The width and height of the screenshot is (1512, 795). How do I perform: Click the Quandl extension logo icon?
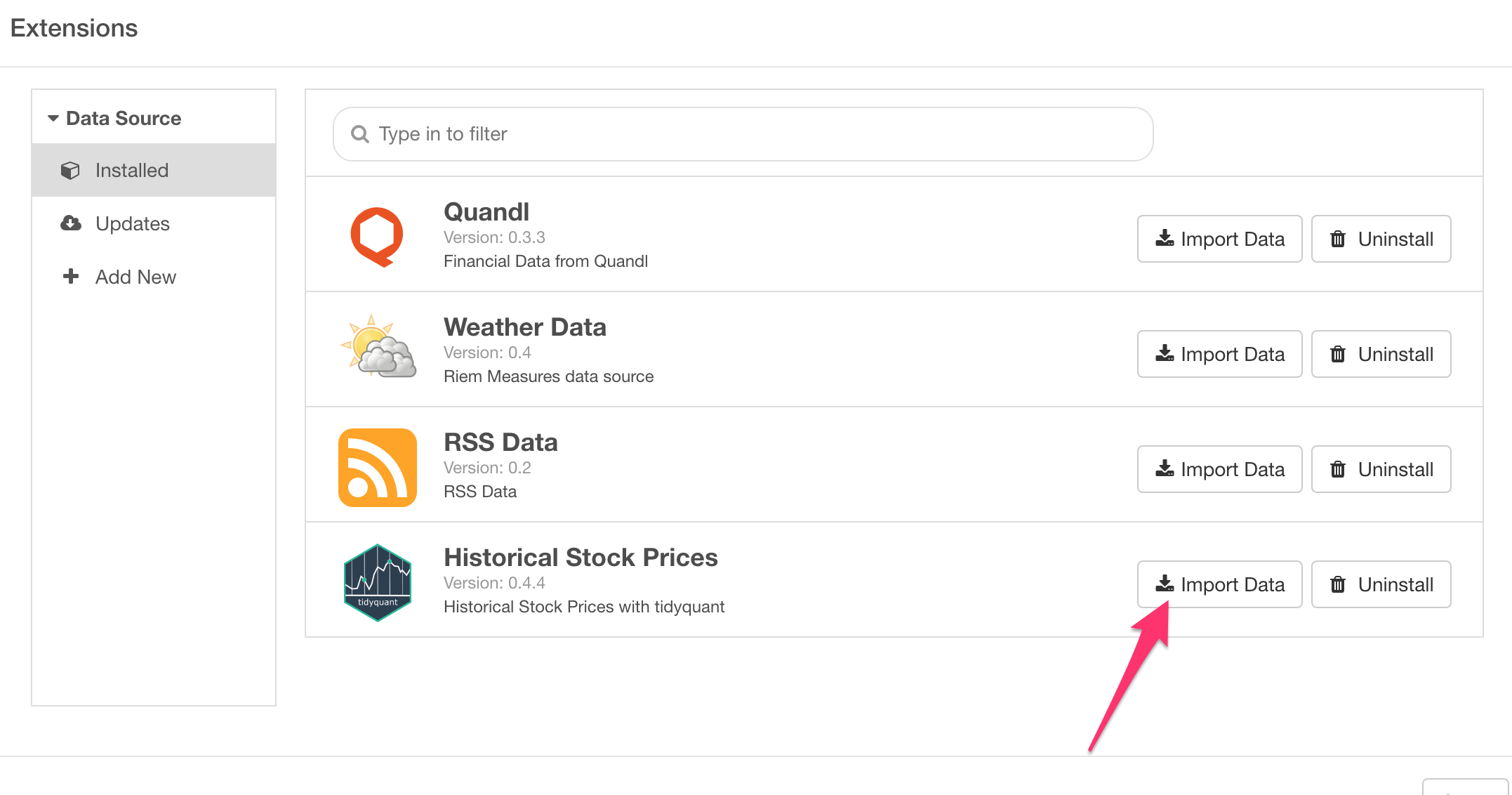click(377, 237)
